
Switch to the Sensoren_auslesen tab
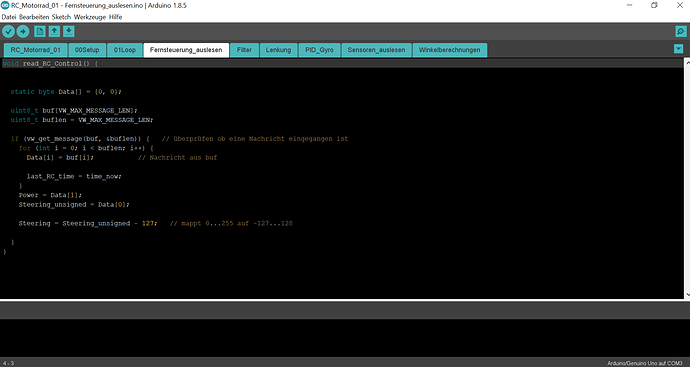tap(376, 50)
